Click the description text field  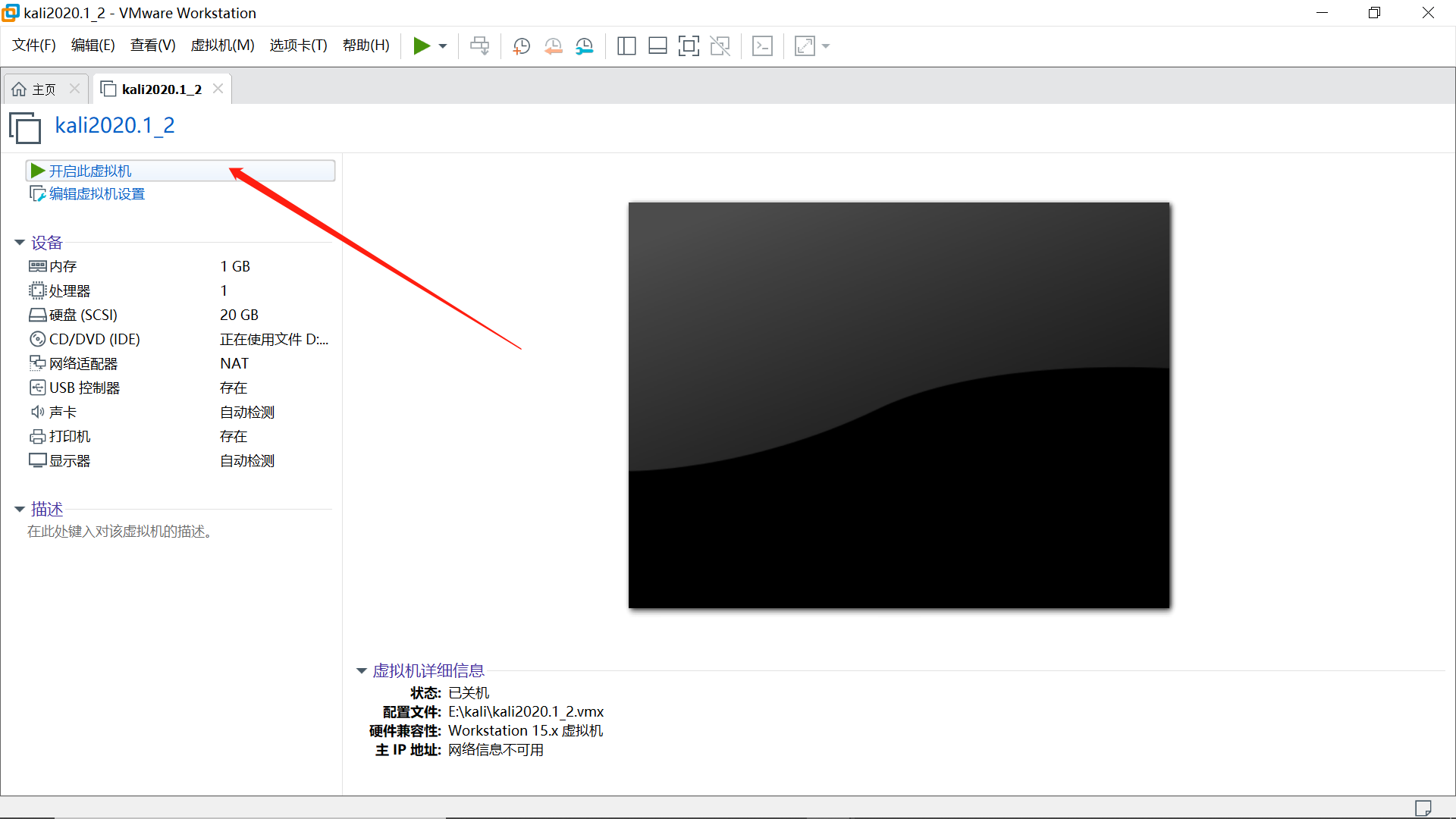point(120,532)
